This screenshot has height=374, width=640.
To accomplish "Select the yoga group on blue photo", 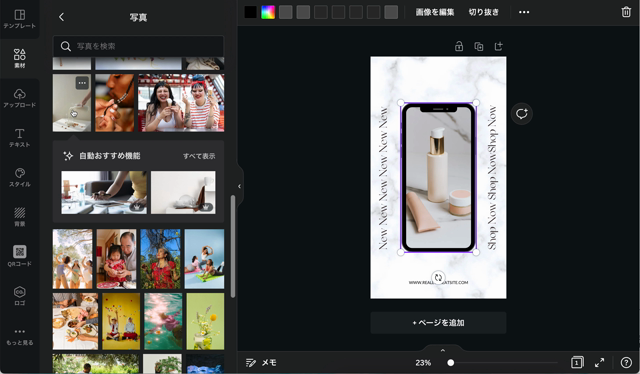I will pos(204,259).
